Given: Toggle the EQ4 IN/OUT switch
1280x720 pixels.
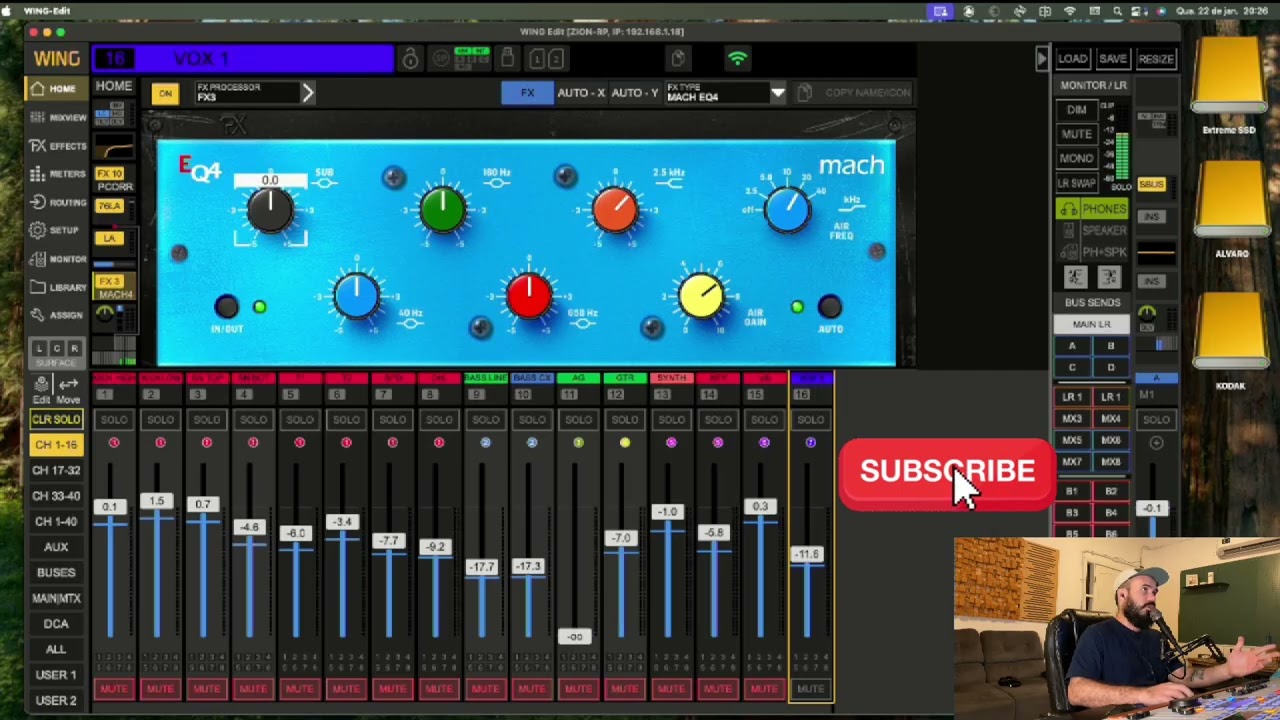Looking at the screenshot, I should pyautogui.click(x=227, y=306).
